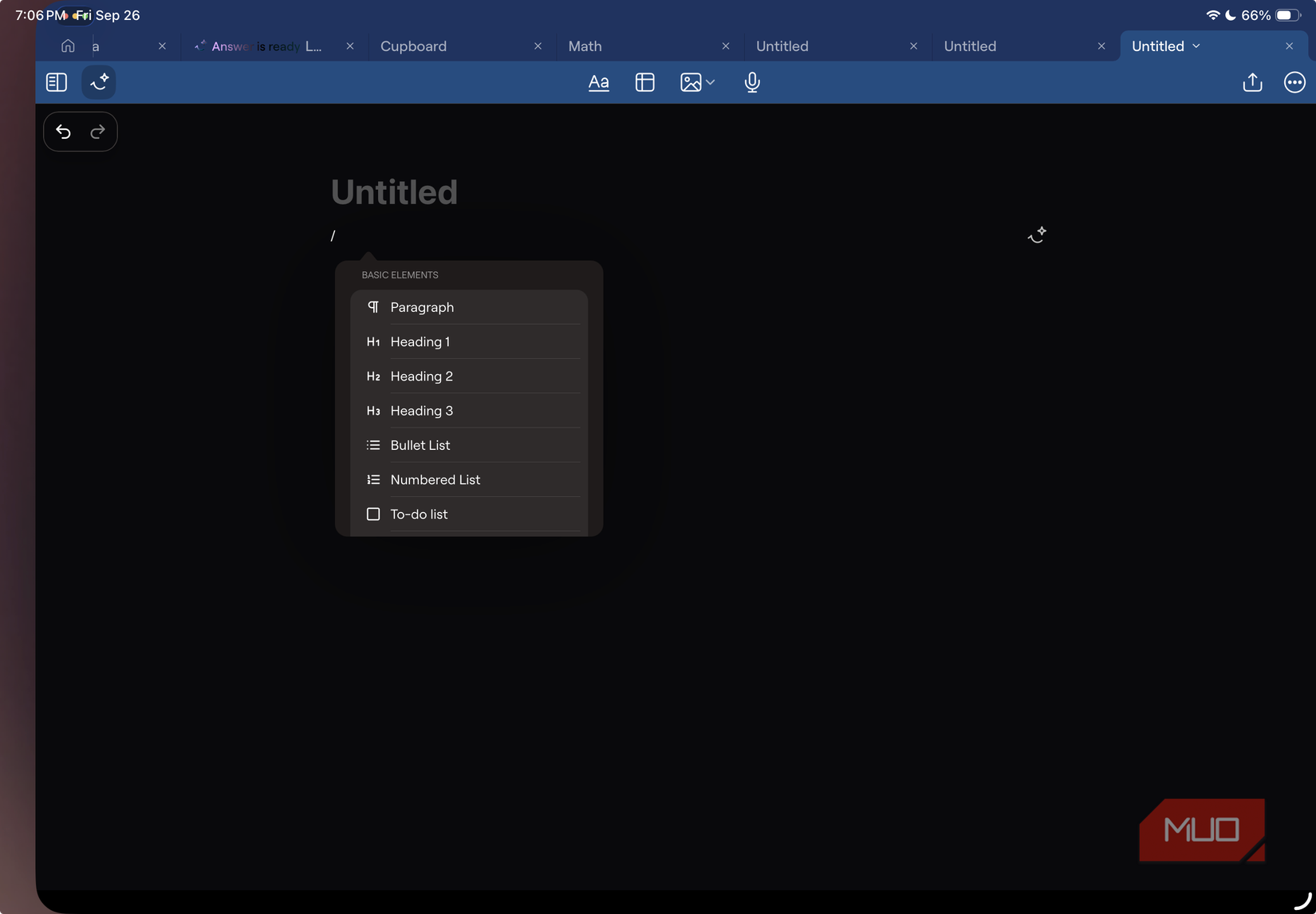The height and width of the screenshot is (914, 1316).
Task: Select Bullet List from the menu
Action: coord(421,445)
